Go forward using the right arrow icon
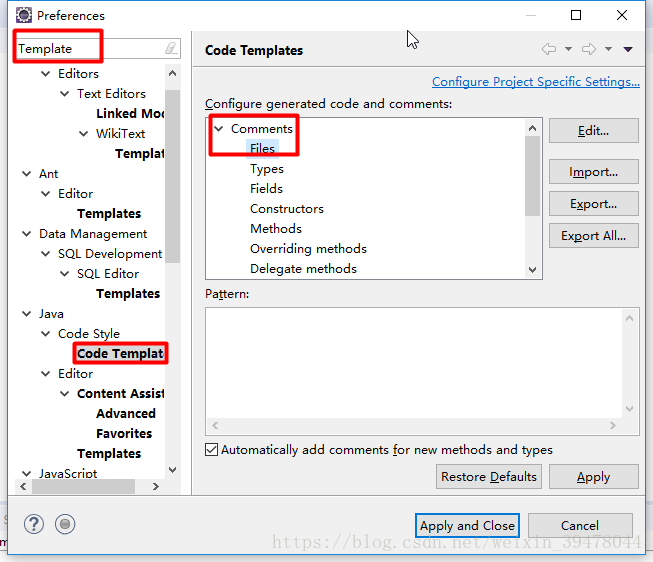 click(589, 49)
